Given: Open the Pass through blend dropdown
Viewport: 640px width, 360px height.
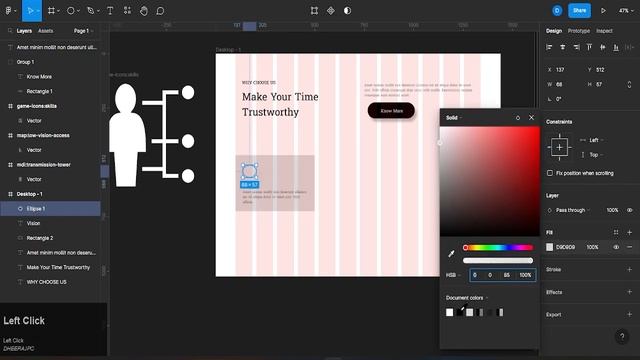Looking at the screenshot, I should [573, 210].
